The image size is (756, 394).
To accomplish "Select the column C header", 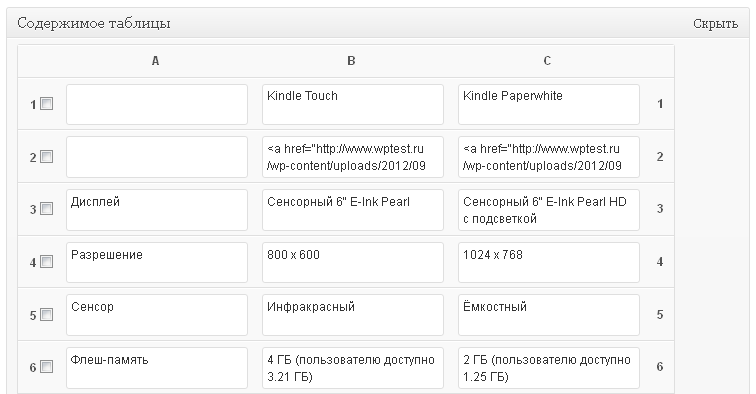I will click(x=547, y=61).
